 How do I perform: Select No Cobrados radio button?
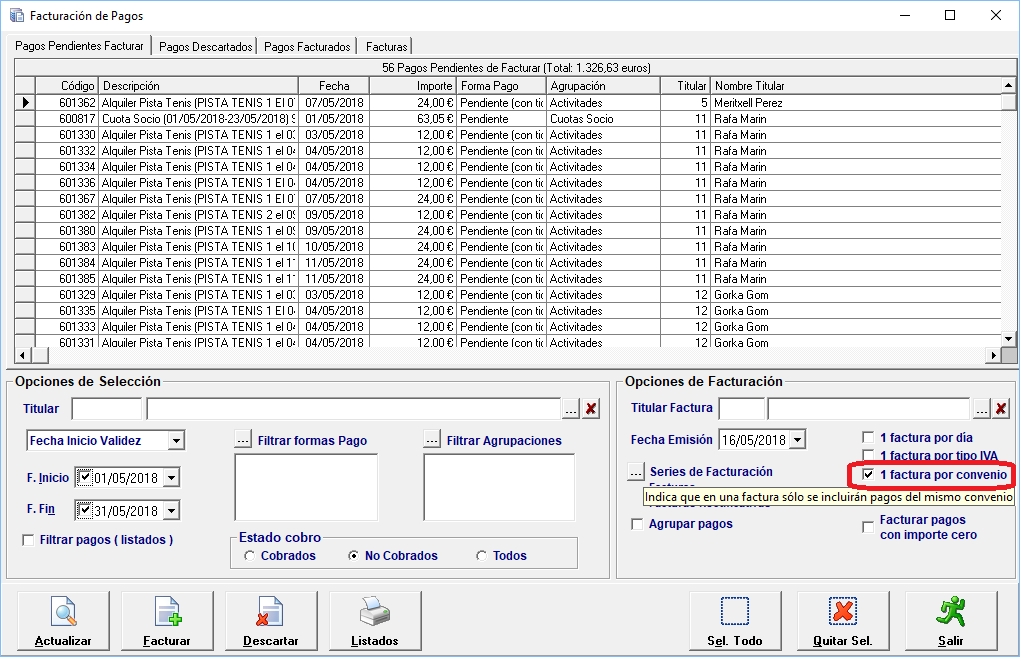[353, 556]
